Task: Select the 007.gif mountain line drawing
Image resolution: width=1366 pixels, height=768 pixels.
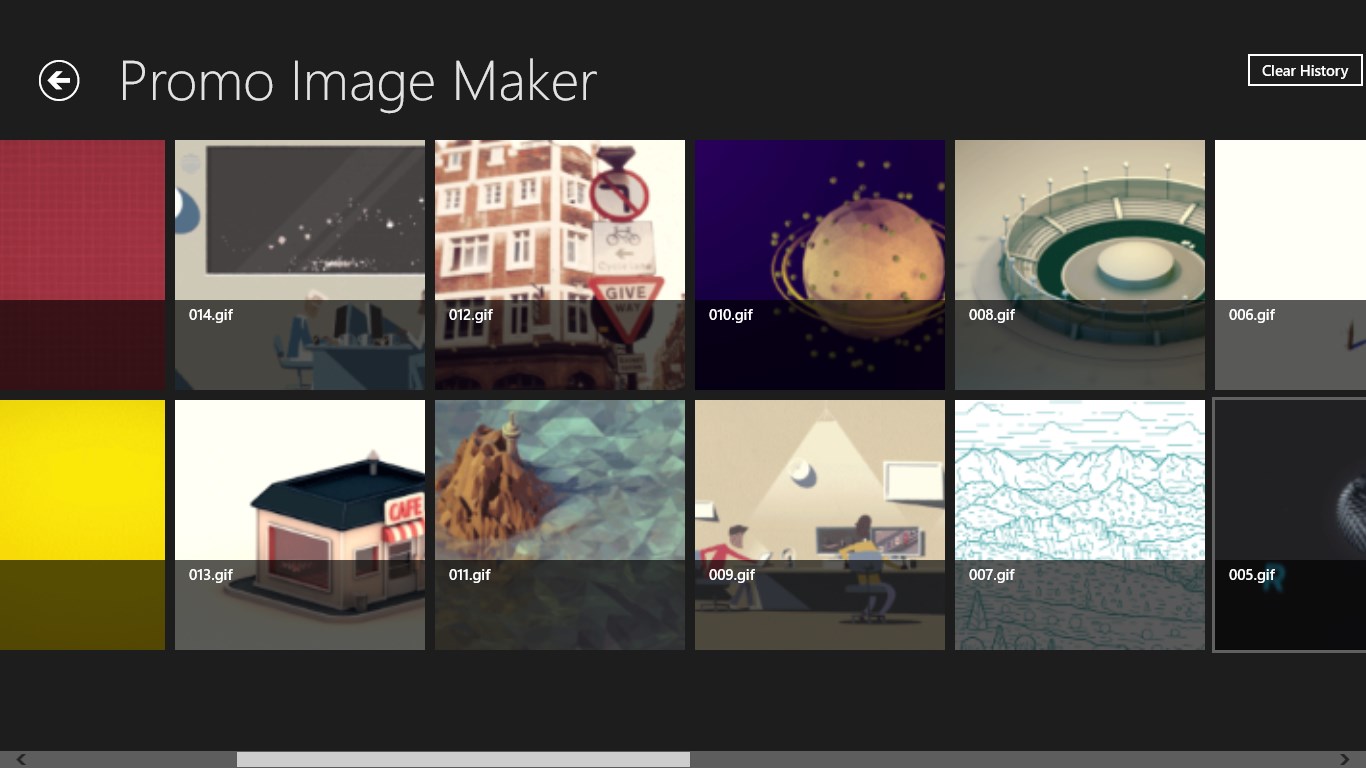Action: click(x=1080, y=525)
